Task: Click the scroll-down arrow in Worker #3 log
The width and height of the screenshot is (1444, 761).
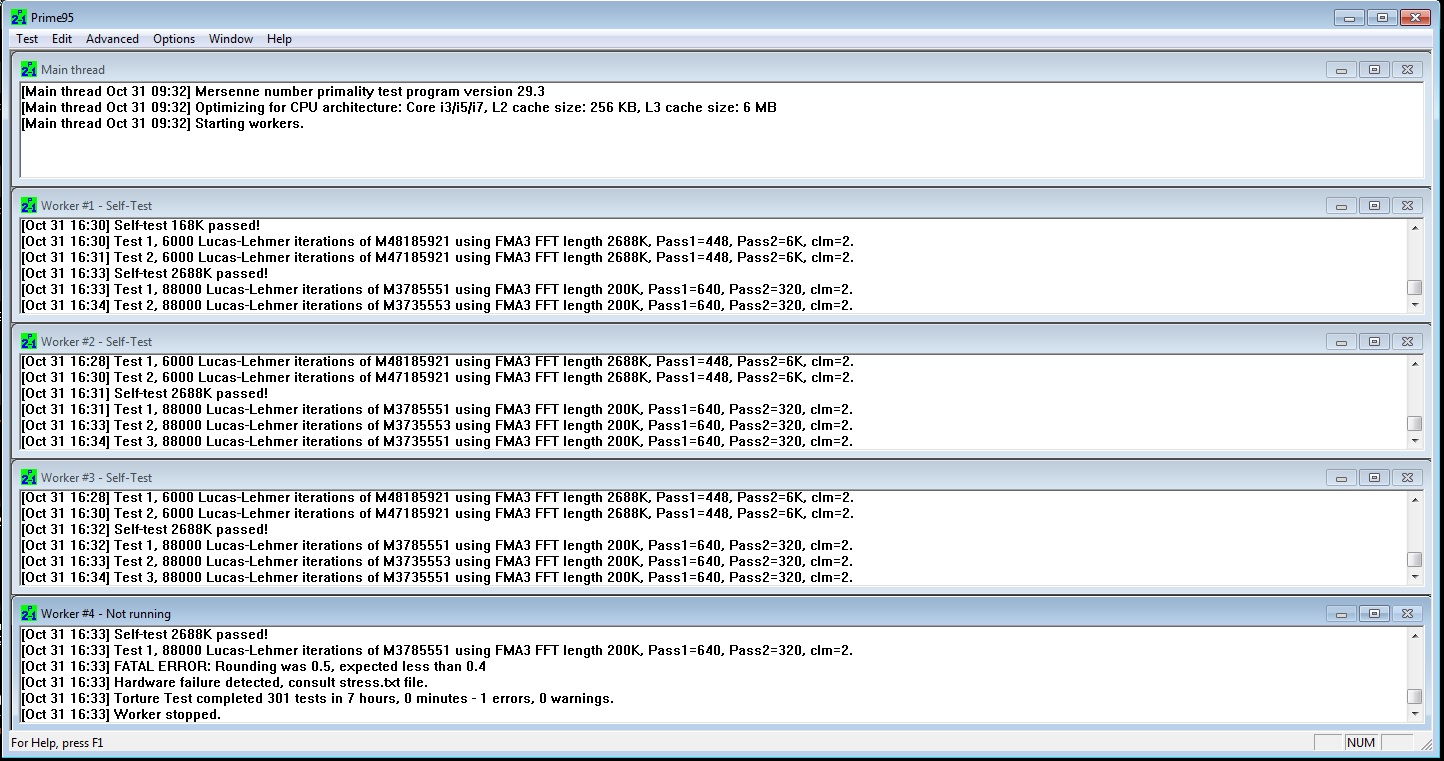Action: pos(1415,577)
